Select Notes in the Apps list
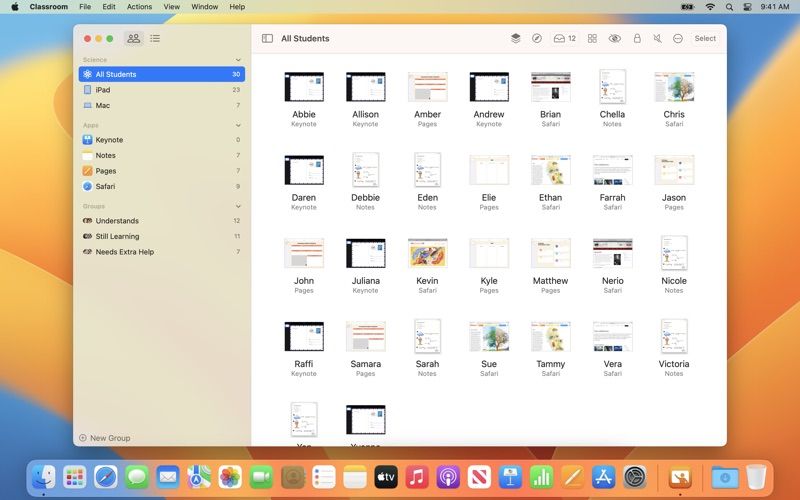The width and height of the screenshot is (800, 500). click(162, 155)
